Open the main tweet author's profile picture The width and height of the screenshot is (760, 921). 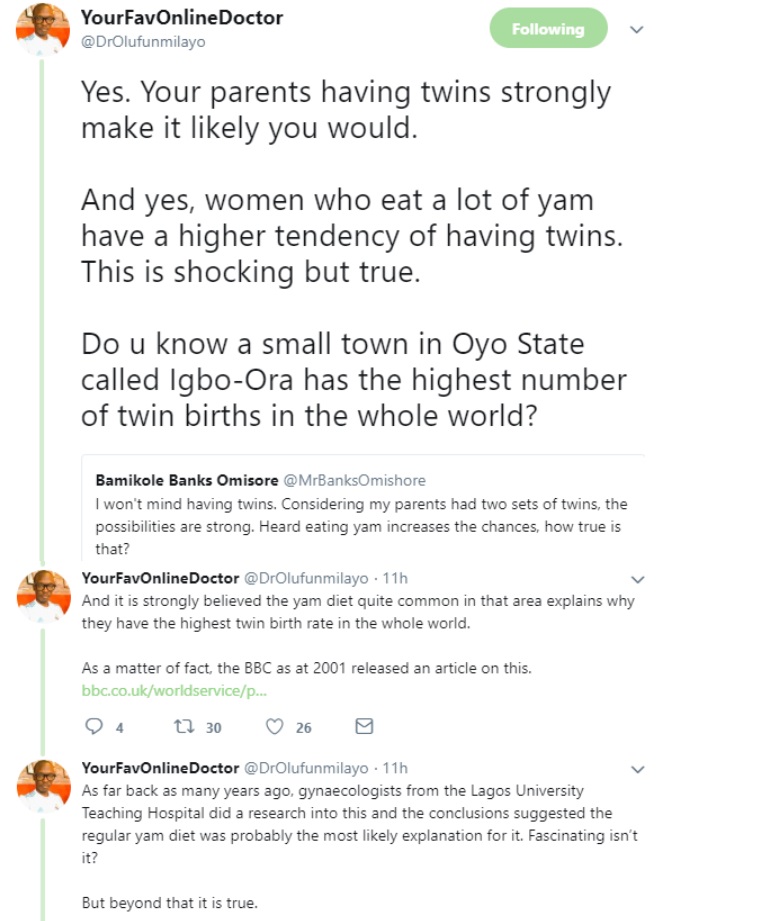tap(42, 30)
